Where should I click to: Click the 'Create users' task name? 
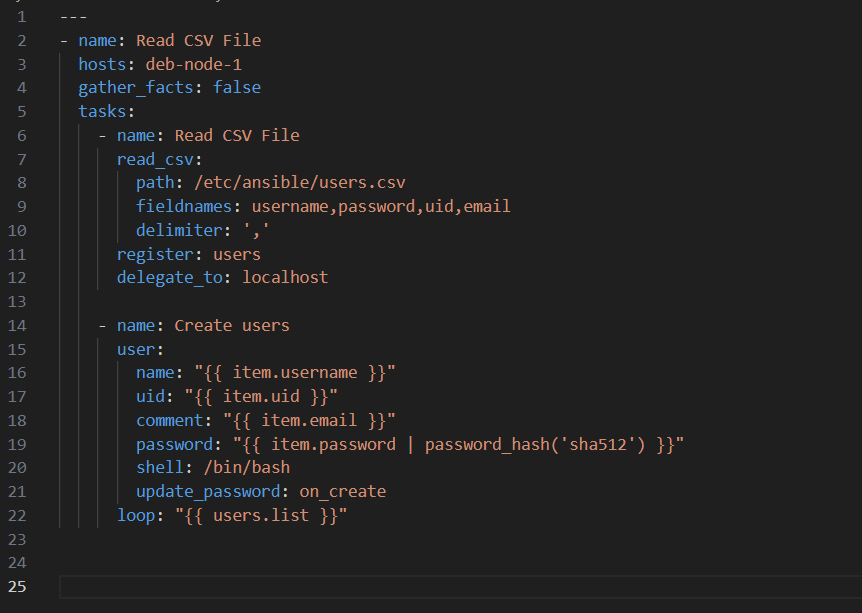pyautogui.click(x=232, y=325)
